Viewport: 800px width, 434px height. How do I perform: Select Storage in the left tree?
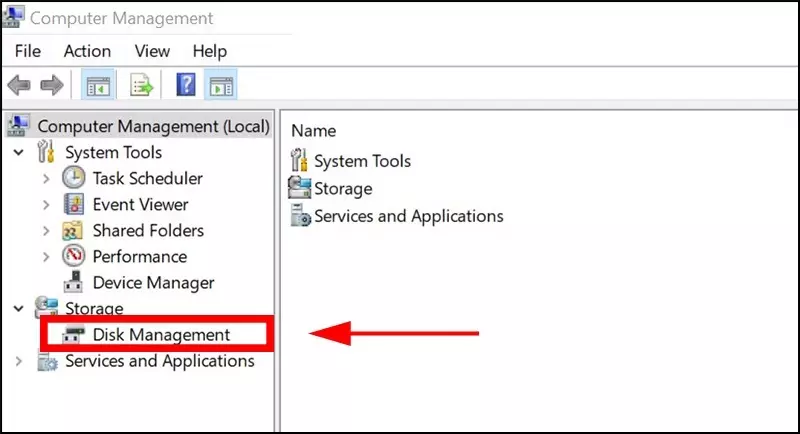pyautogui.click(x=94, y=309)
